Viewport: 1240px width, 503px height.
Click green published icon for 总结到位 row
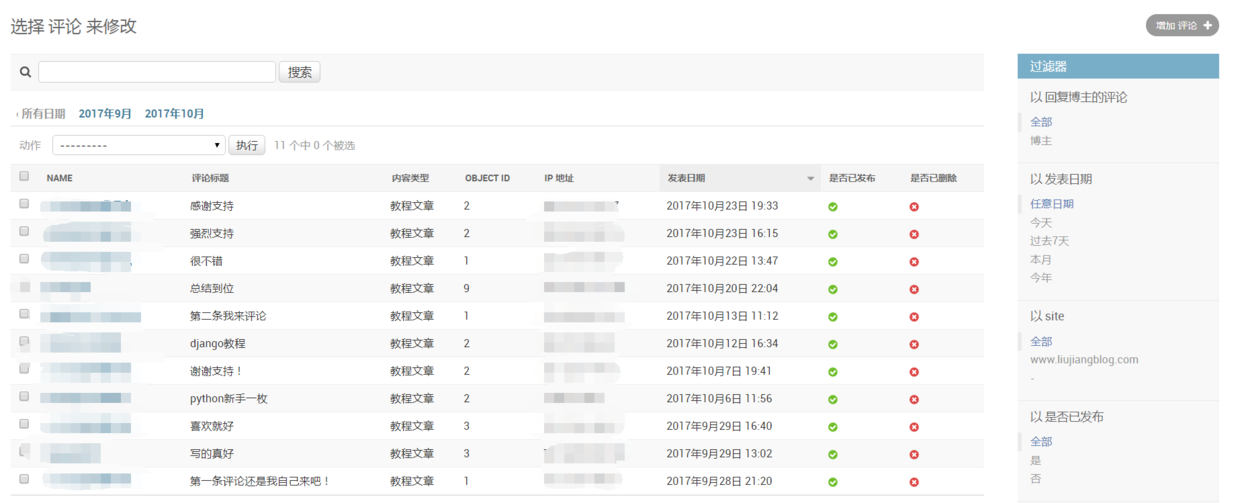click(x=833, y=289)
